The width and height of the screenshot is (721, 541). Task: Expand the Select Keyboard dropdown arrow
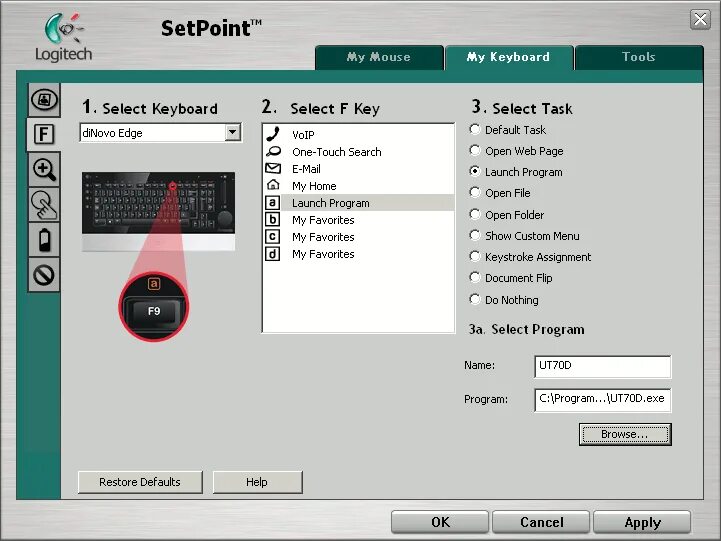pyautogui.click(x=233, y=132)
